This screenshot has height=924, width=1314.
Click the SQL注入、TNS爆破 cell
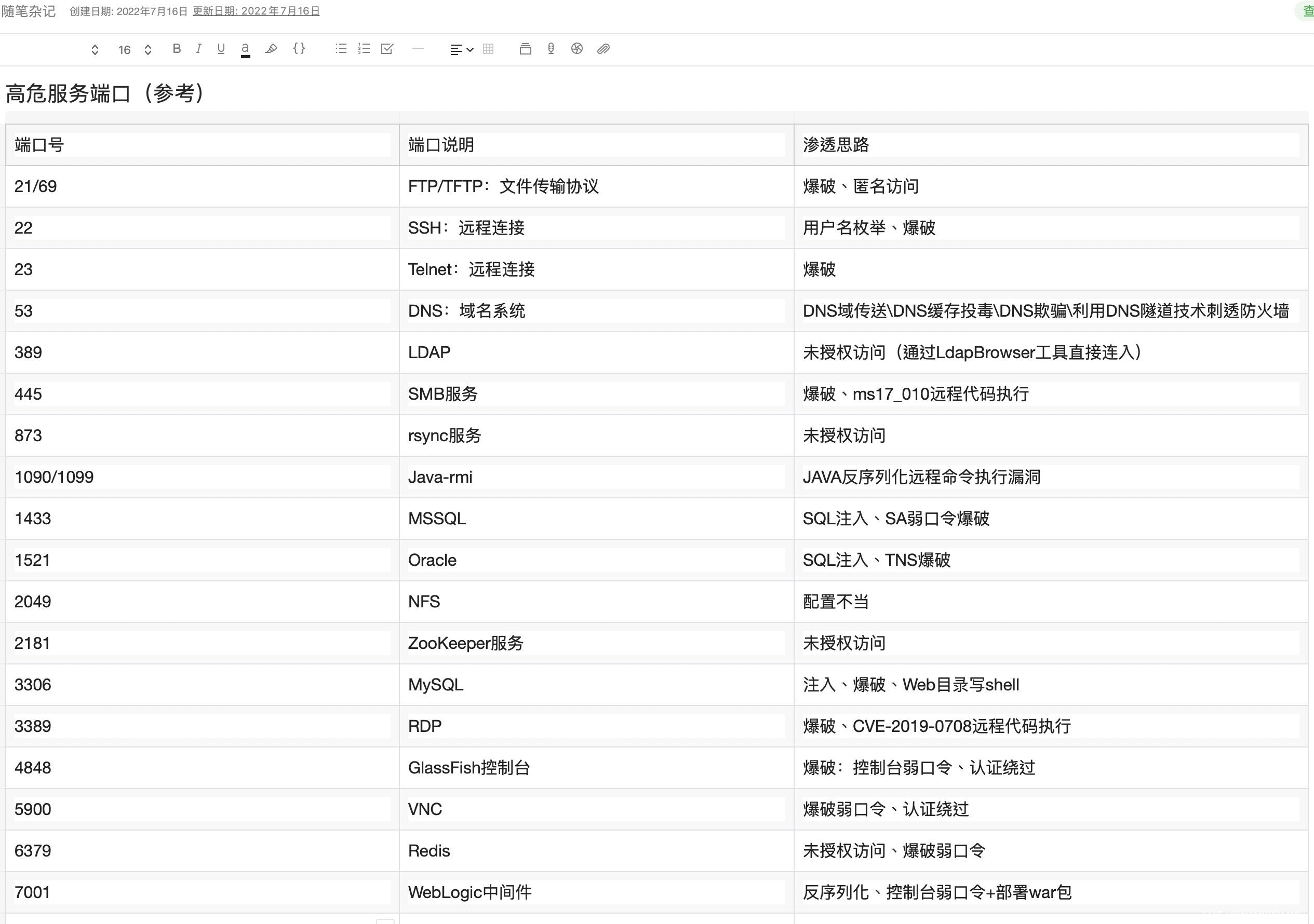(x=1051, y=560)
